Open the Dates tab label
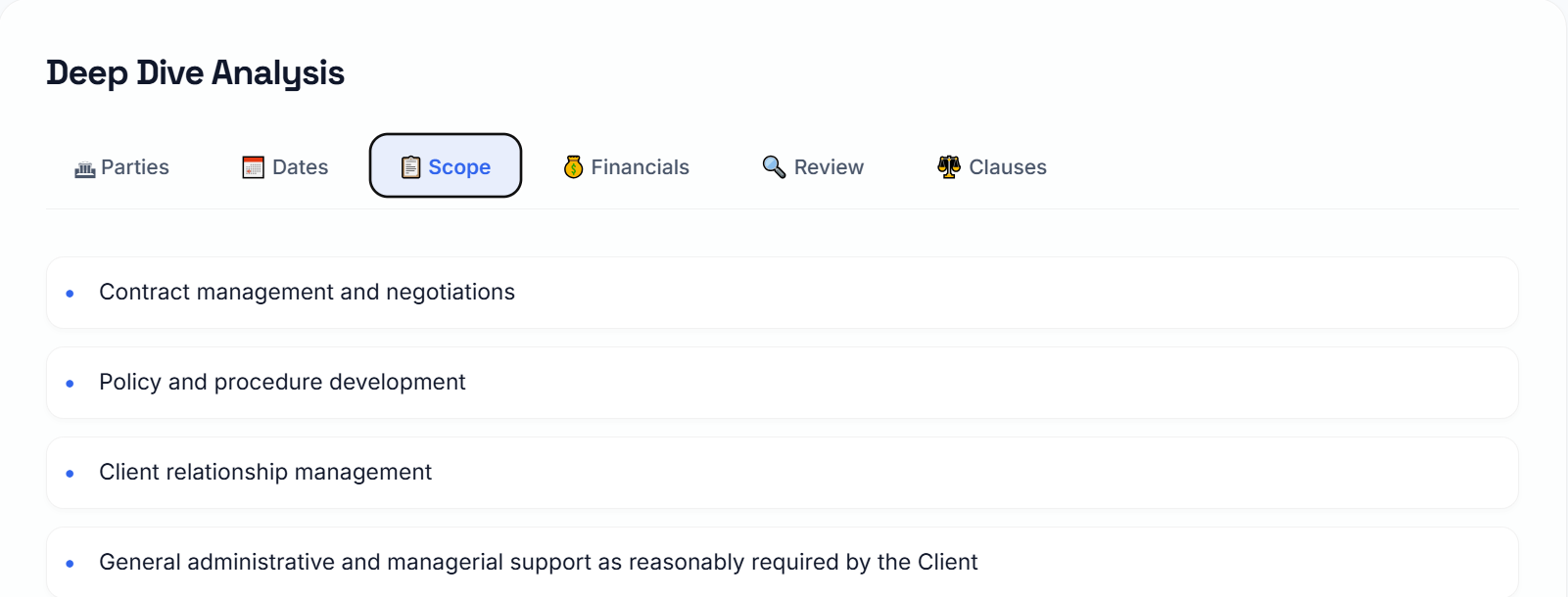This screenshot has width=1568, height=597. [301, 167]
